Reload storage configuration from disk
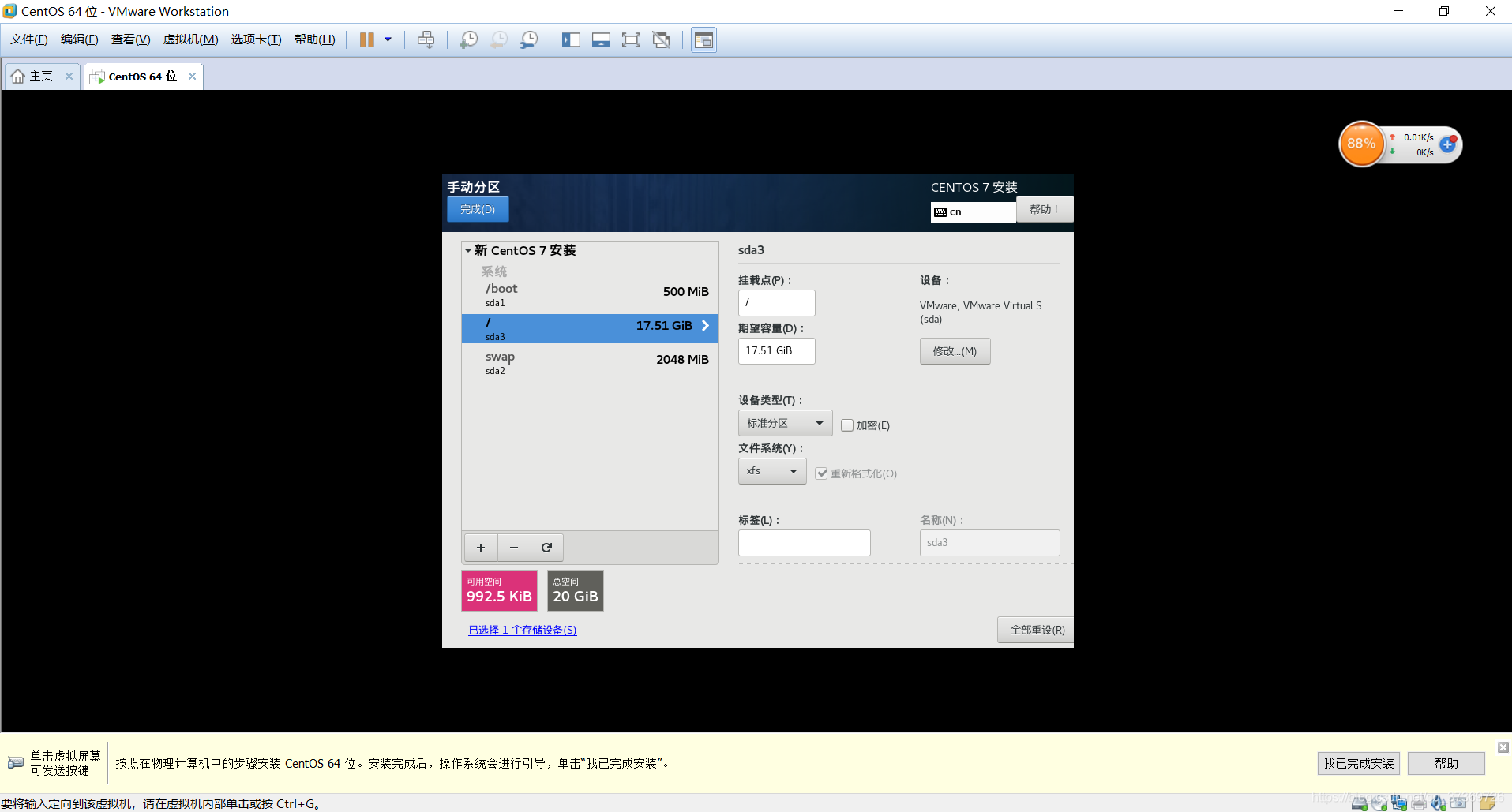Image resolution: width=1512 pixels, height=812 pixels. pos(546,548)
